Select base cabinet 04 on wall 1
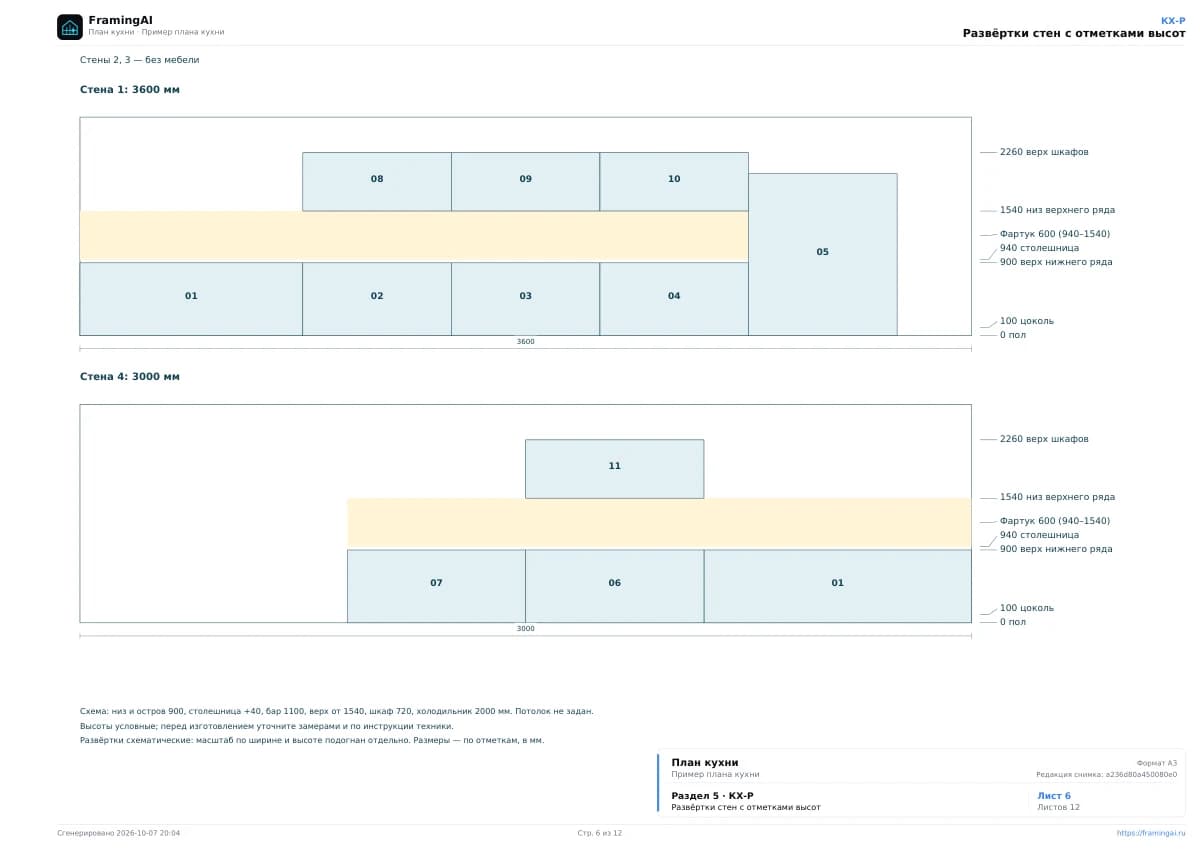This screenshot has width=1200, height=849. (674, 298)
